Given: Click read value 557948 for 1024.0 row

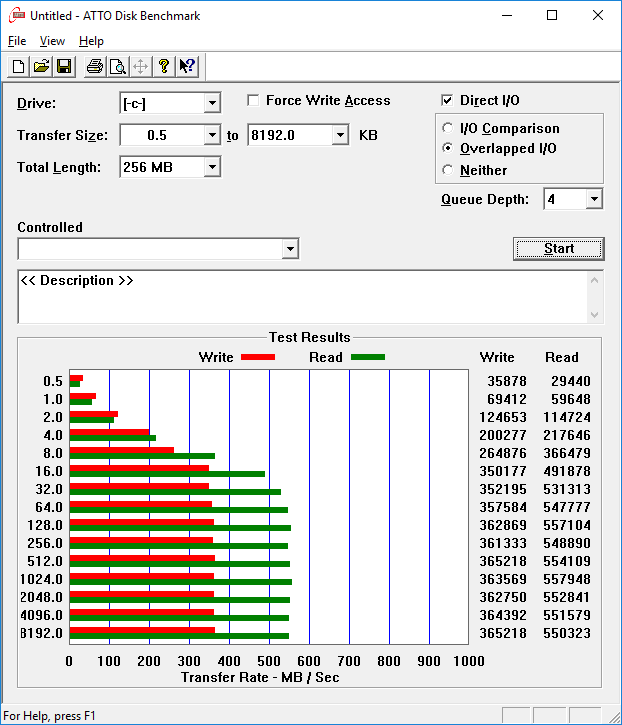Looking at the screenshot, I should (567, 579).
